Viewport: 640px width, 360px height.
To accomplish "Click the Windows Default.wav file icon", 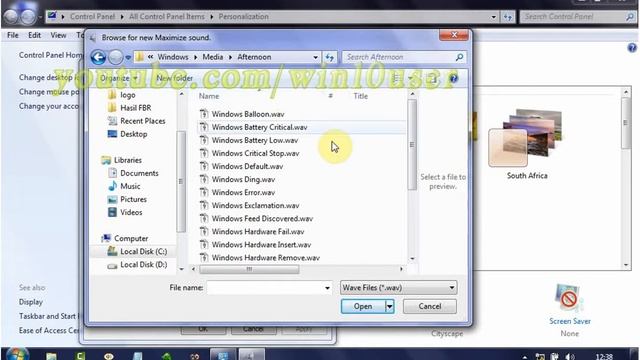I will [x=204, y=166].
